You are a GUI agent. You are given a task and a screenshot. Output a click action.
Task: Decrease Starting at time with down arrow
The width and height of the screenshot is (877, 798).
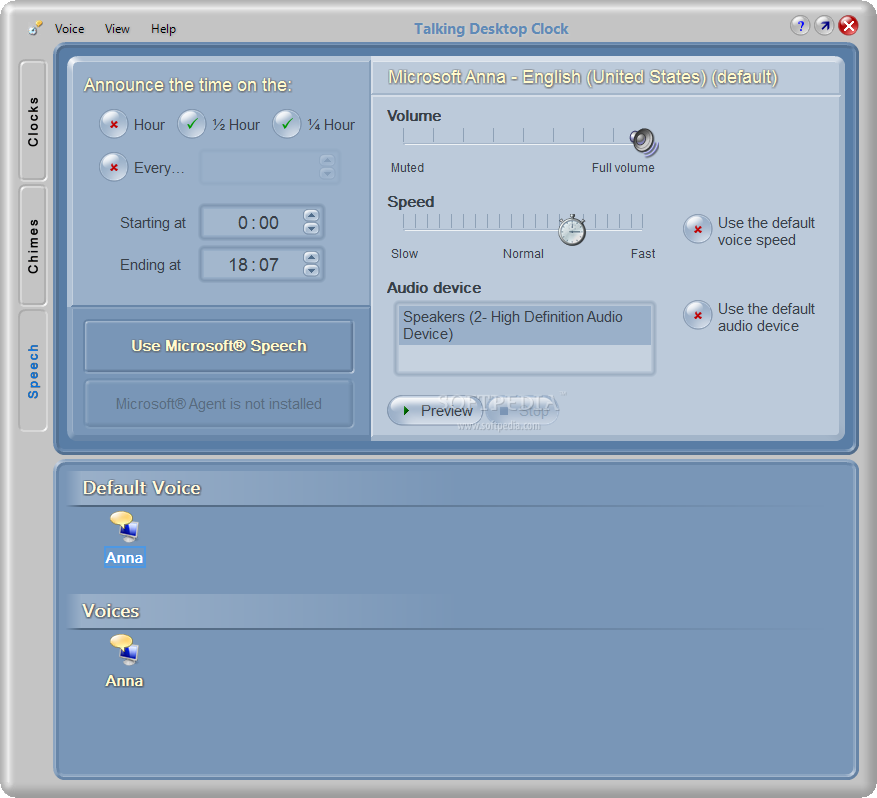pos(311,229)
